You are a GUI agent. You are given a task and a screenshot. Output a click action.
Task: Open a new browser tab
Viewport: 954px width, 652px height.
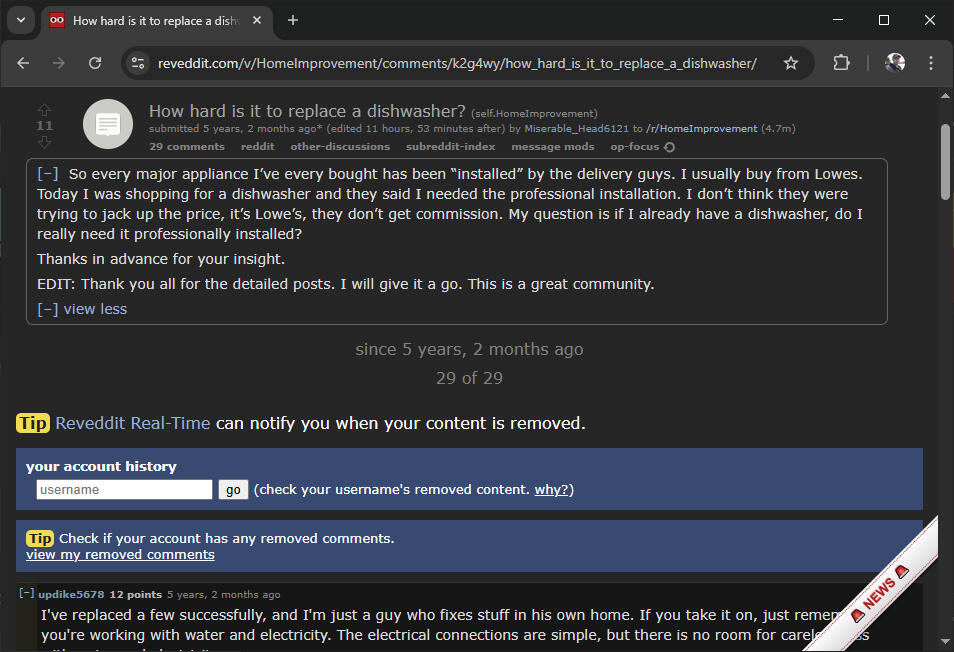293,20
